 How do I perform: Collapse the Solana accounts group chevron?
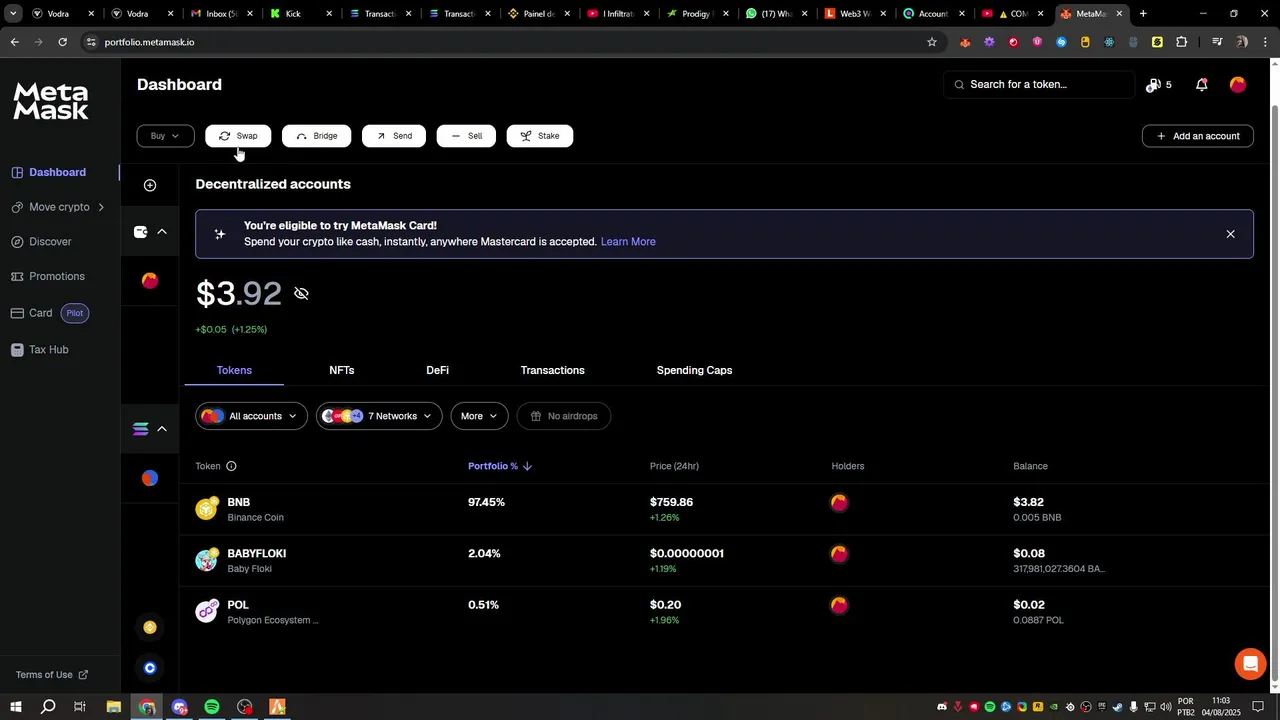click(162, 429)
